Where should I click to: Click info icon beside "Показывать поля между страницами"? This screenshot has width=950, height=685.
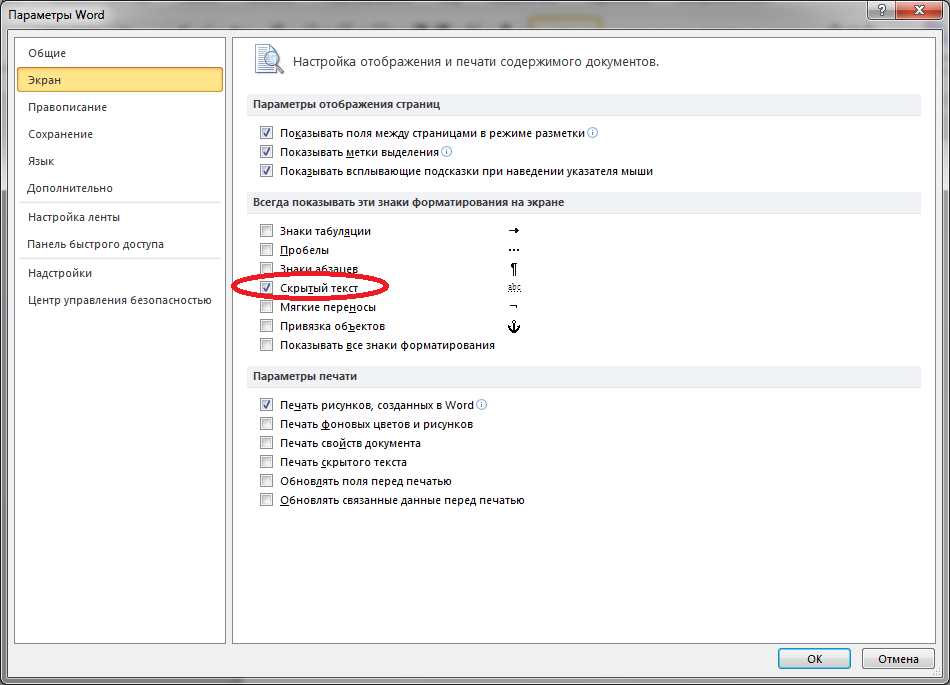593,133
